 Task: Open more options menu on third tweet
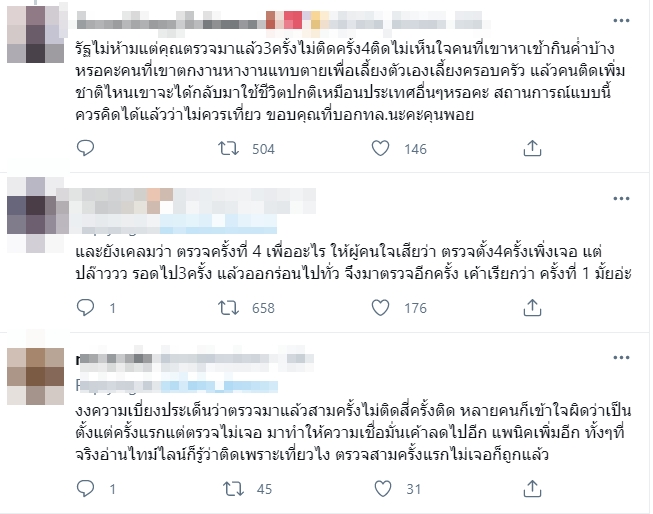click(x=621, y=358)
